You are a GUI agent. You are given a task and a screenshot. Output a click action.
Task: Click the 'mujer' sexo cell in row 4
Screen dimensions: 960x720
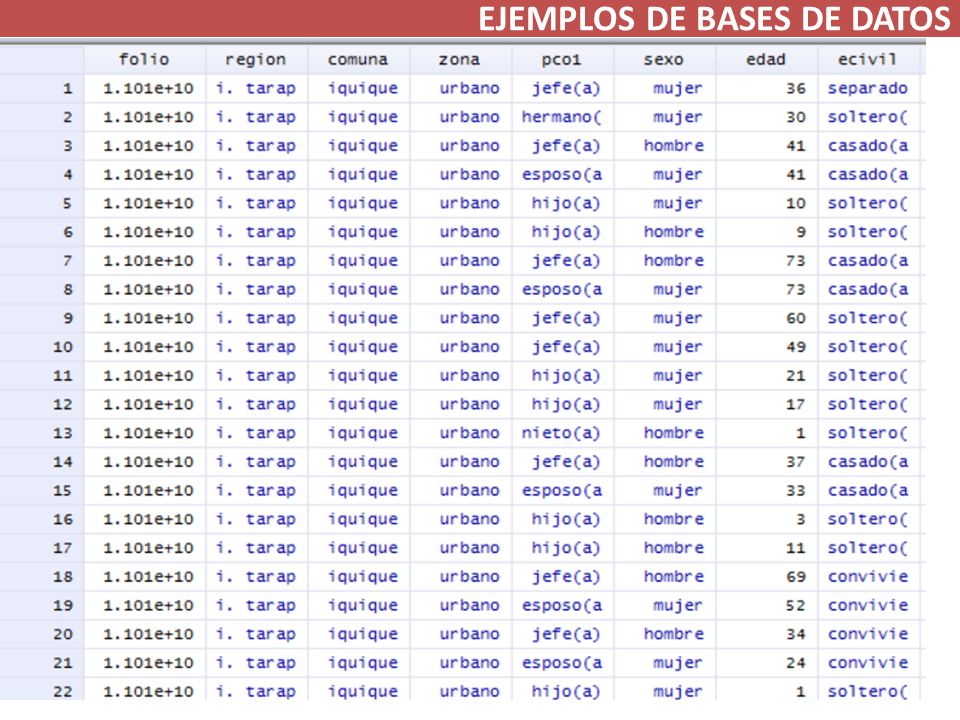[x=664, y=175]
